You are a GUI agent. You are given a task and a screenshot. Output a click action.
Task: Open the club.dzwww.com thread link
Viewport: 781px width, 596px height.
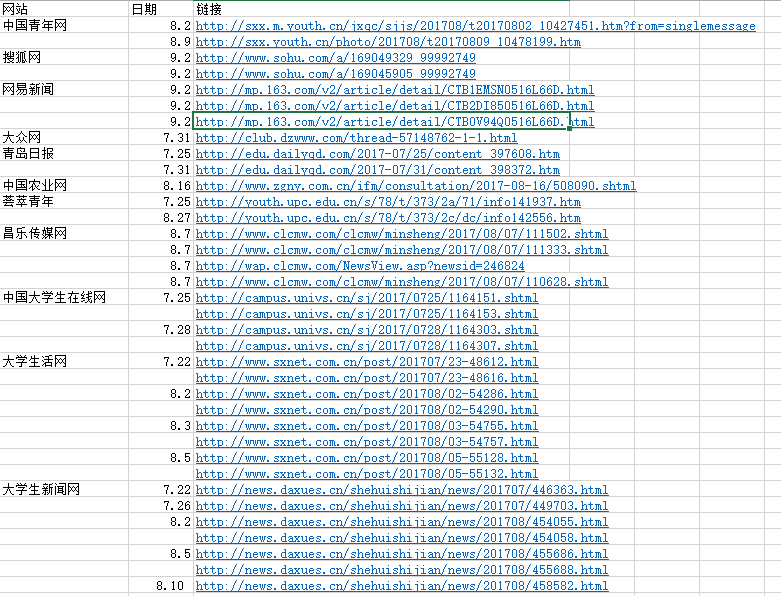(356, 138)
